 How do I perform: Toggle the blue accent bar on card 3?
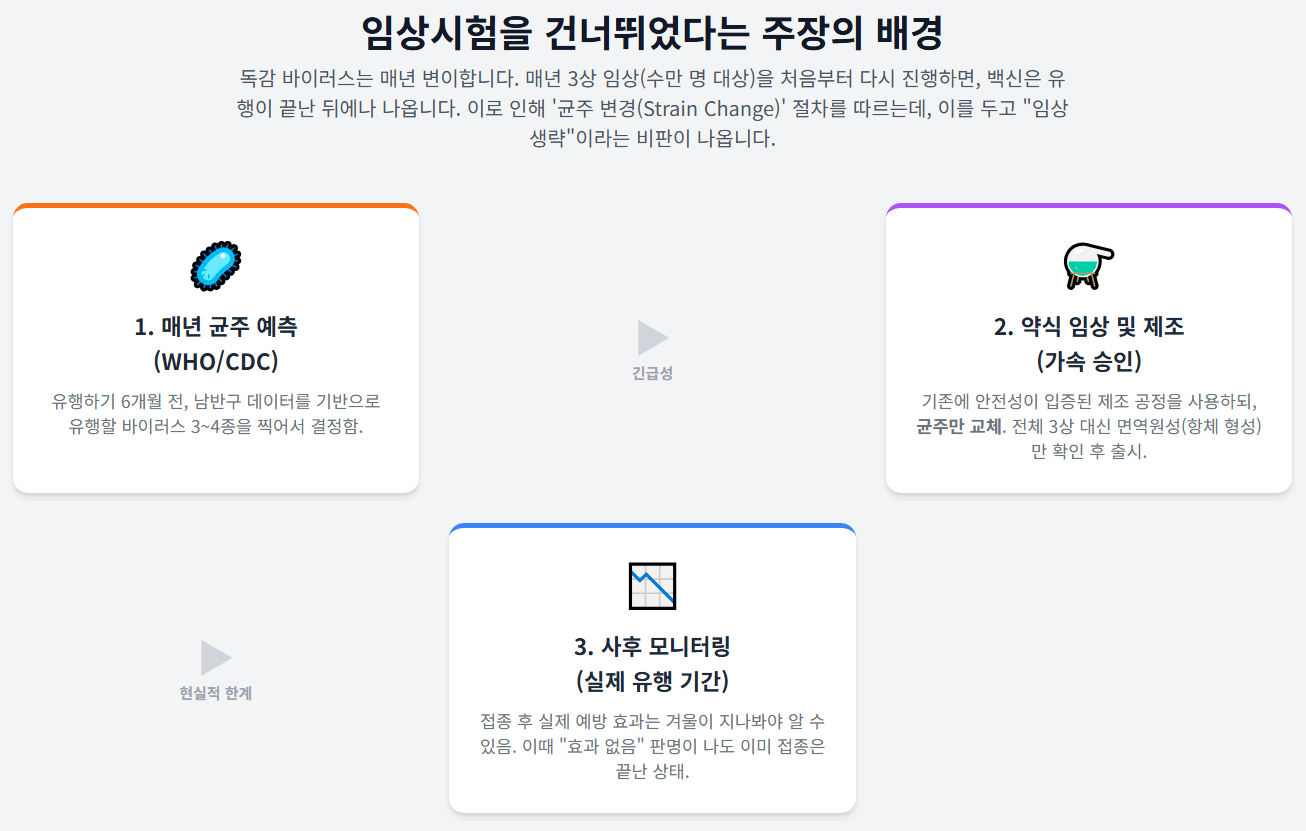(655, 527)
